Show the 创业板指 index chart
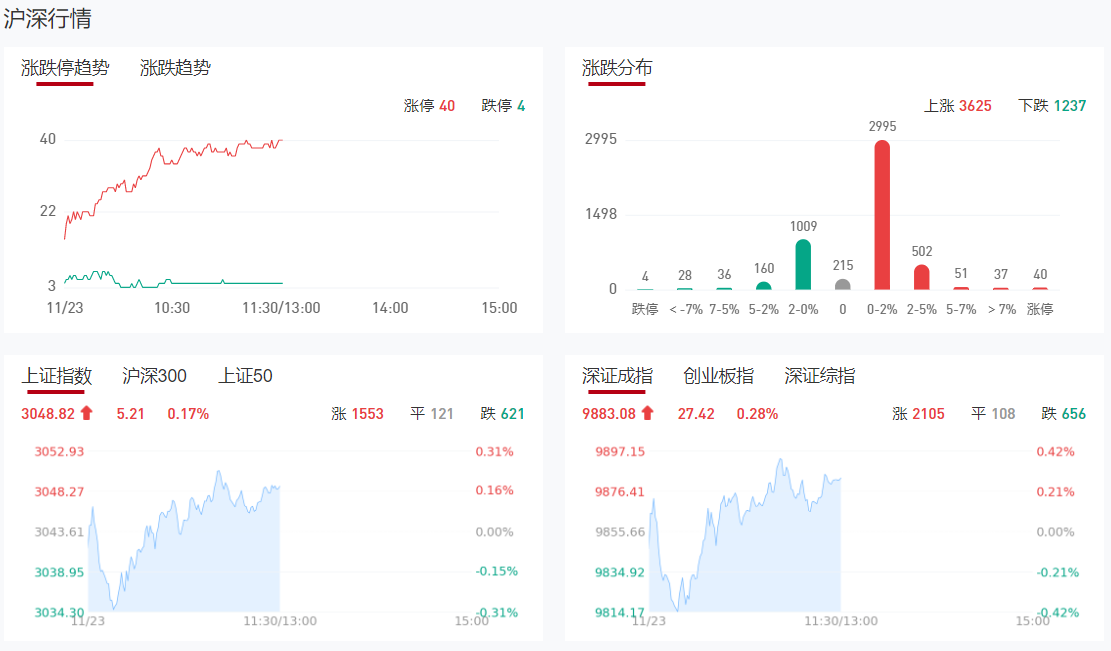The image size is (1111, 651). (x=718, y=376)
